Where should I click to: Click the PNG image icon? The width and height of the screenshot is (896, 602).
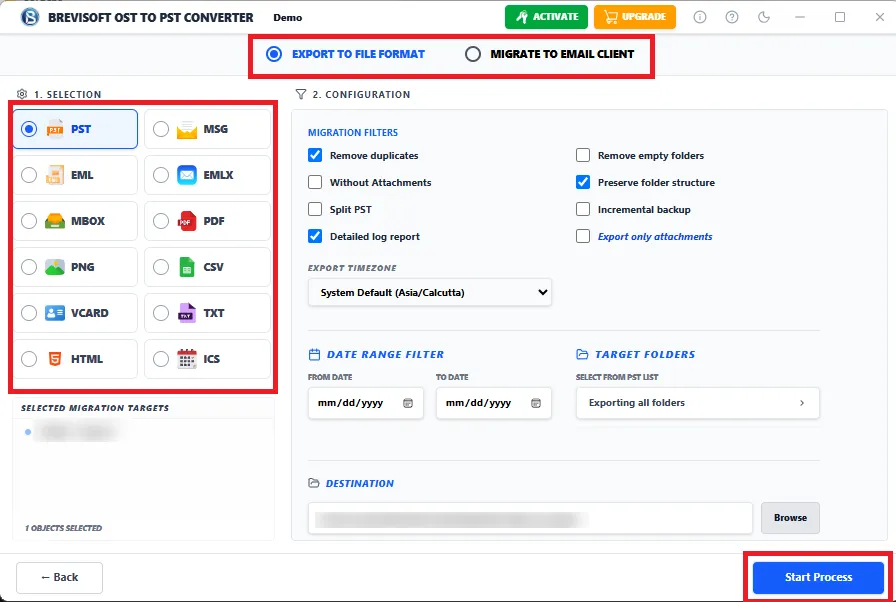[55, 267]
